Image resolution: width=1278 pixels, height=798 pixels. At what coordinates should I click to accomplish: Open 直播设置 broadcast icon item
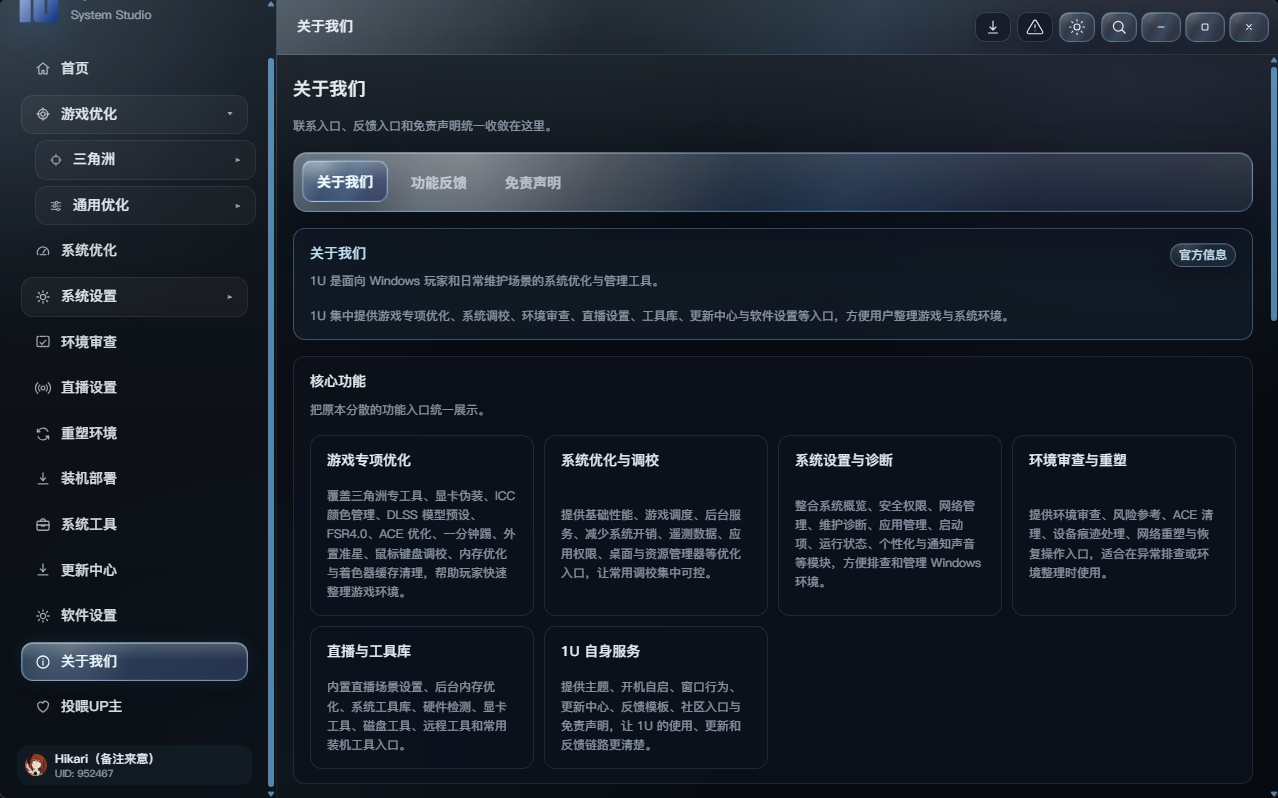coord(43,388)
